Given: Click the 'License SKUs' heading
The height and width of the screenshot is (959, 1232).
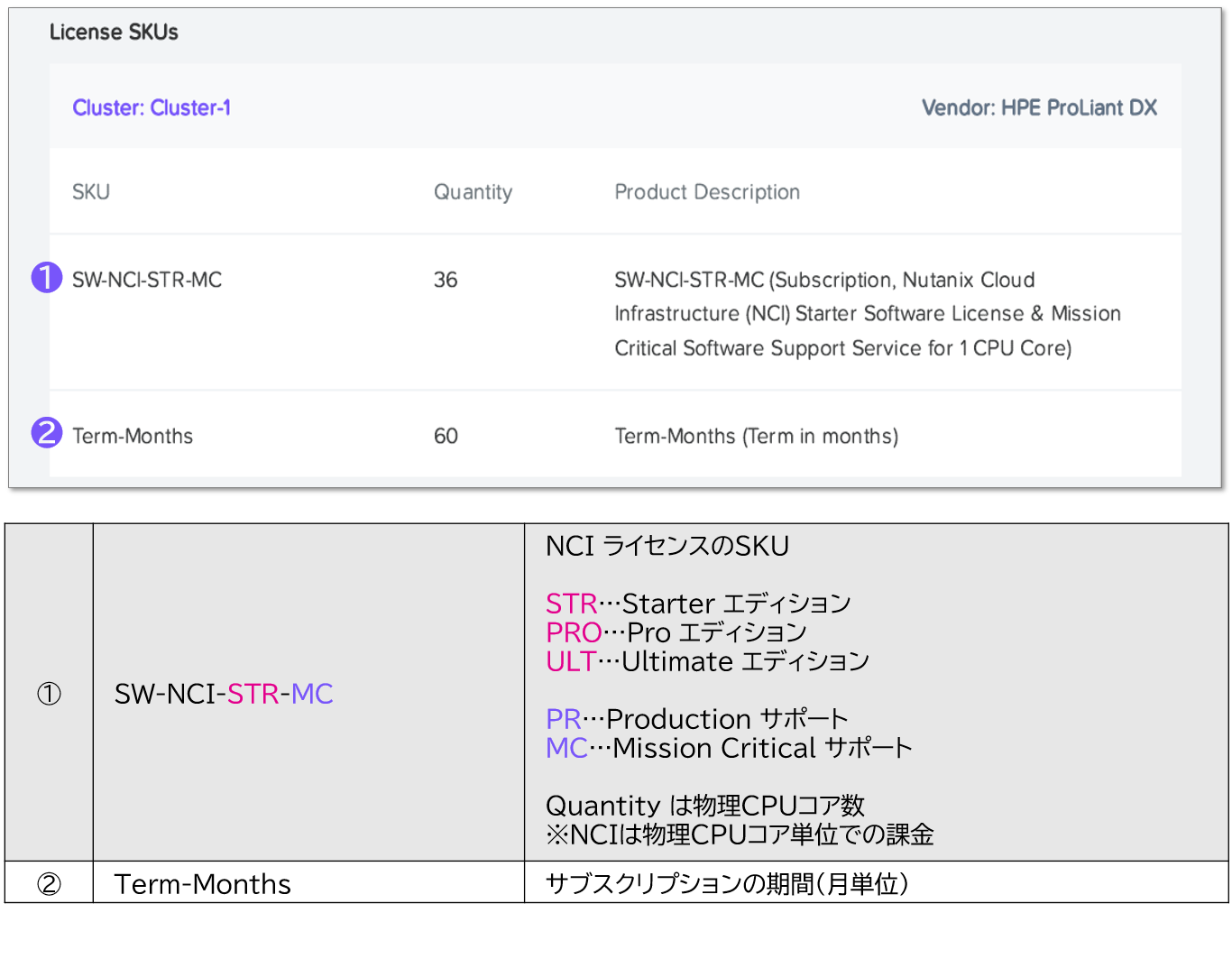Looking at the screenshot, I should (114, 32).
